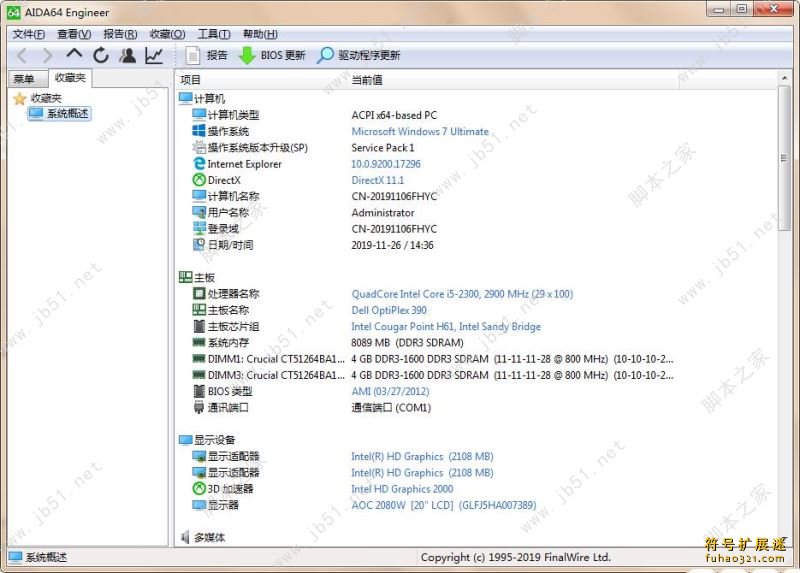Image resolution: width=800 pixels, height=573 pixels.
Task: Click the DirectX Xbox icon
Action: [x=199, y=180]
